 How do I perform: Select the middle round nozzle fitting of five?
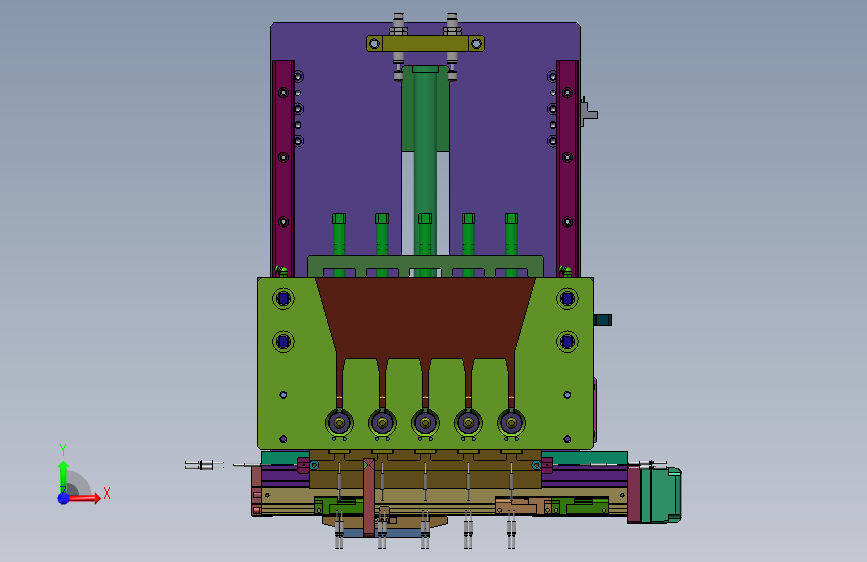(x=425, y=423)
